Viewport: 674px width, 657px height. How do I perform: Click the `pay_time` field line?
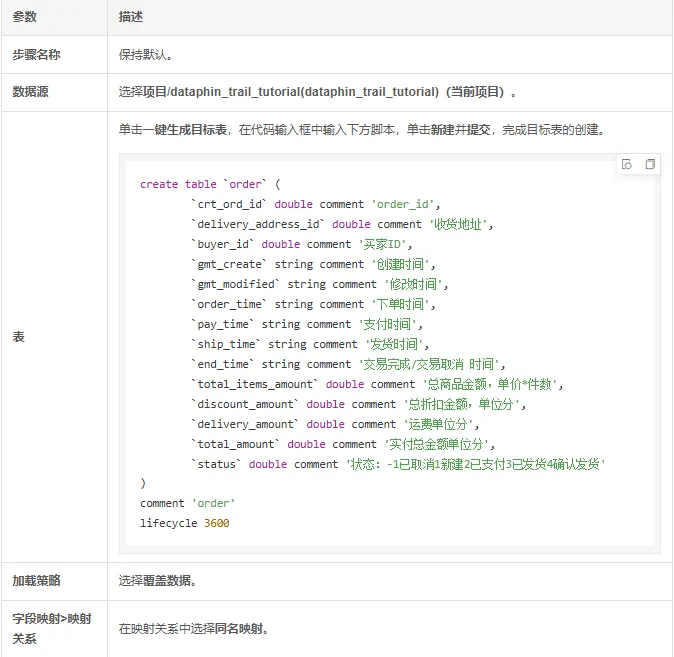pyautogui.click(x=307, y=324)
